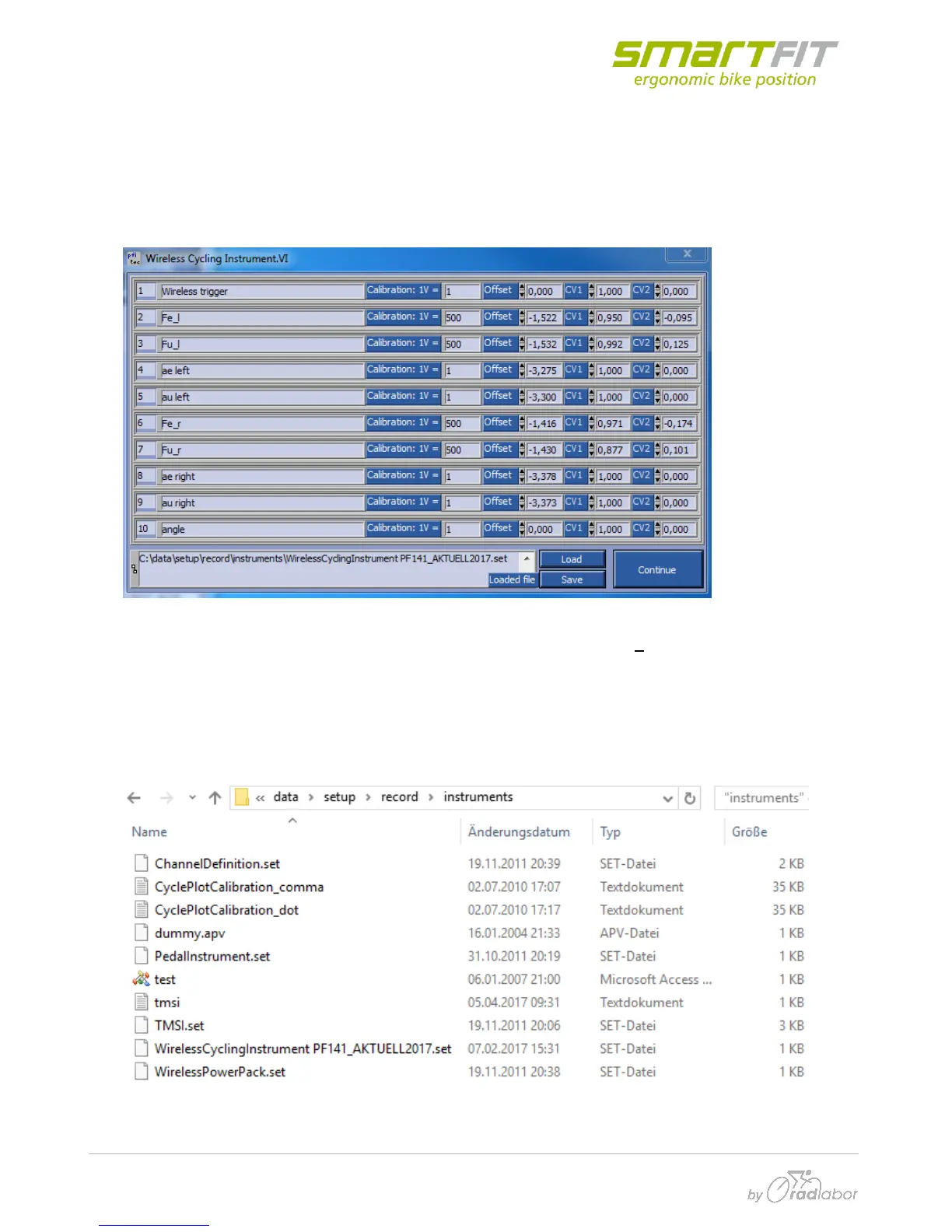Click the search instruments box
Image resolution: width=952 pixels, height=1232 pixels.
[x=762, y=798]
